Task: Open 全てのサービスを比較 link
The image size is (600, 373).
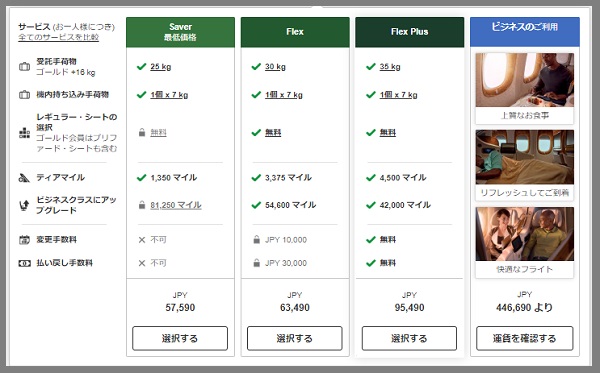Action: pos(59,37)
